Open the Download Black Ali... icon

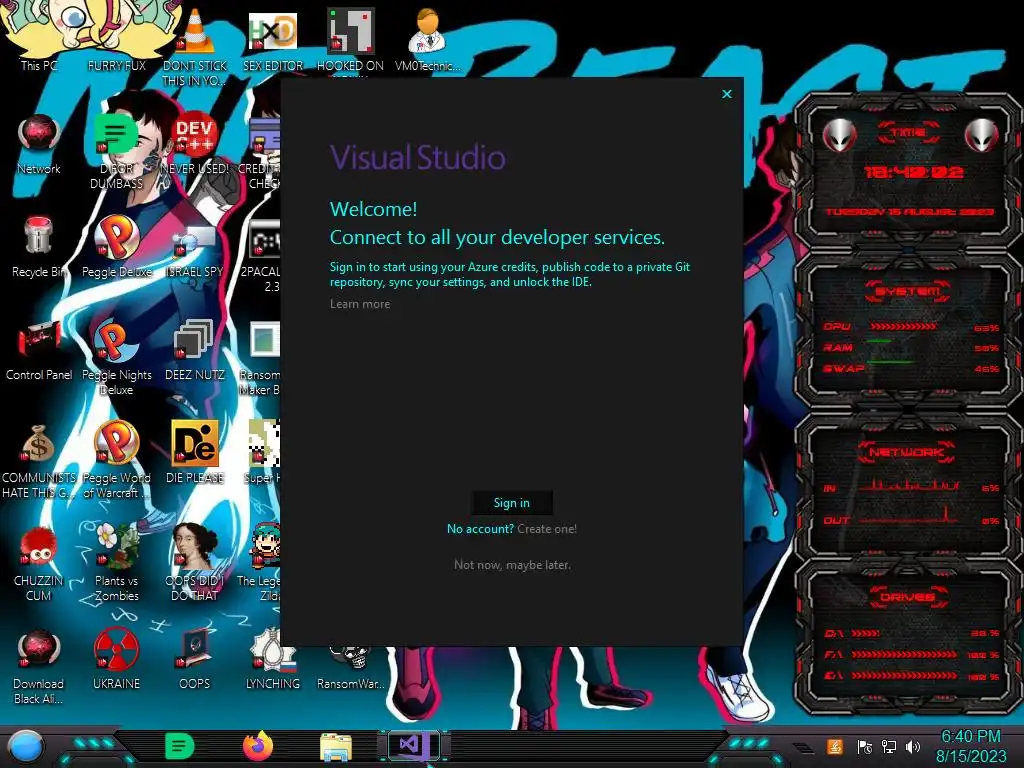click(39, 667)
